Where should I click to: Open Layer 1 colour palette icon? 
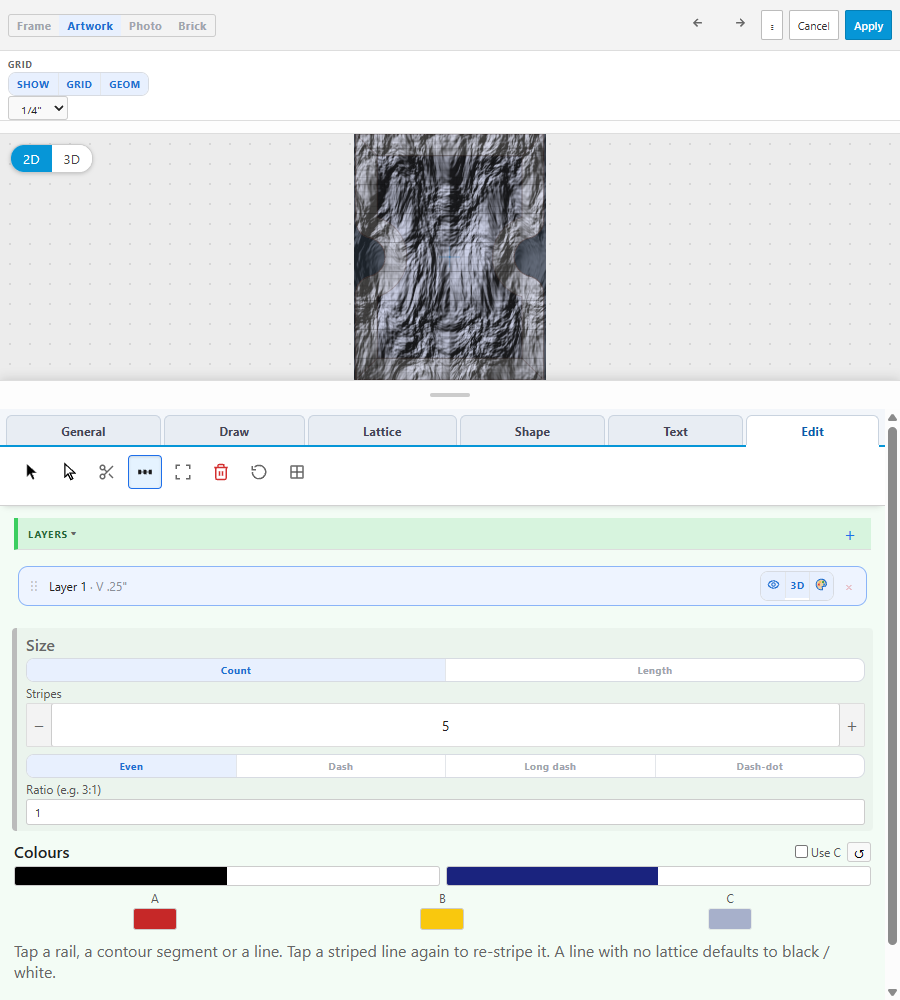821,585
